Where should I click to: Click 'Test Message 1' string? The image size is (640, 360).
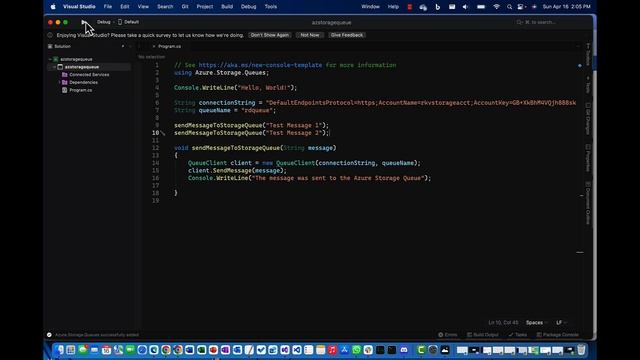point(293,126)
